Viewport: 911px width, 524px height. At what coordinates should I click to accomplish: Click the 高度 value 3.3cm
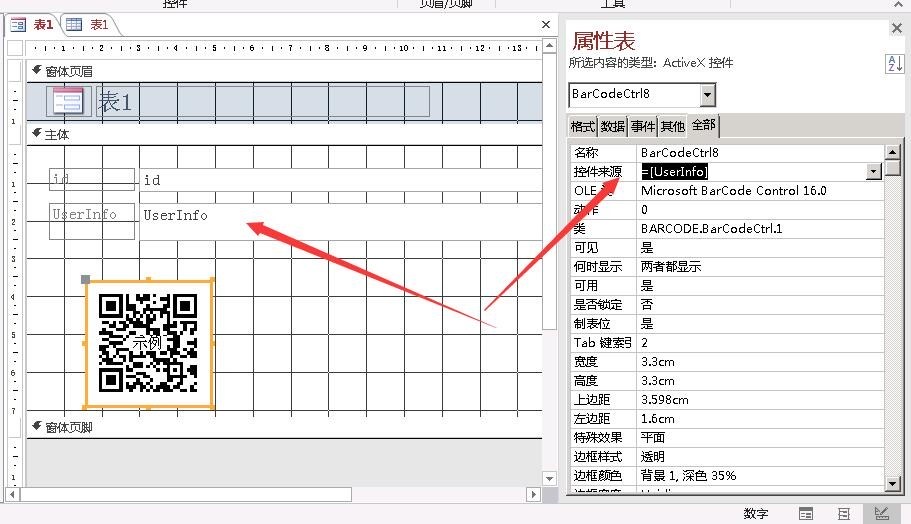pyautogui.click(x=761, y=381)
